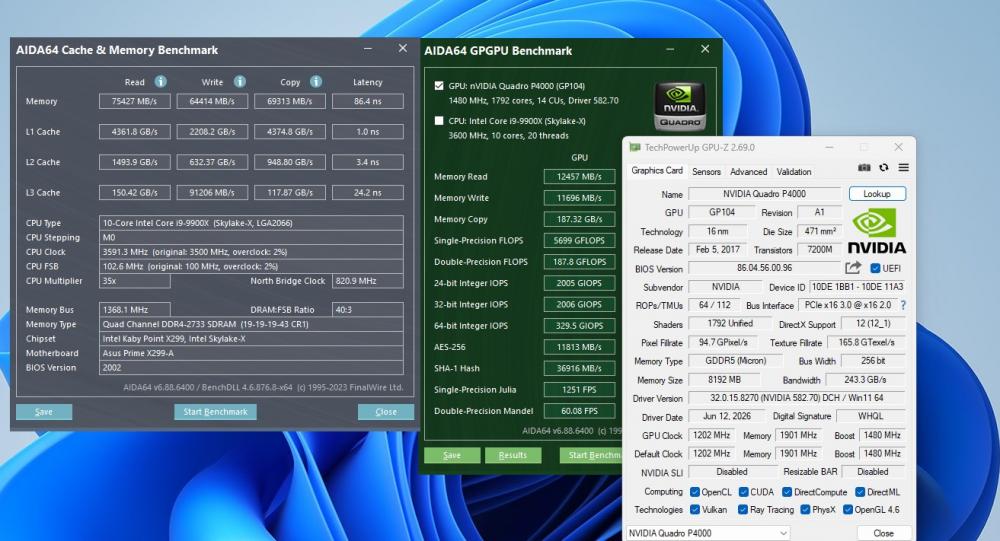Click the Double-Precision Mandel value 60.08 FPS

pyautogui.click(x=579, y=411)
